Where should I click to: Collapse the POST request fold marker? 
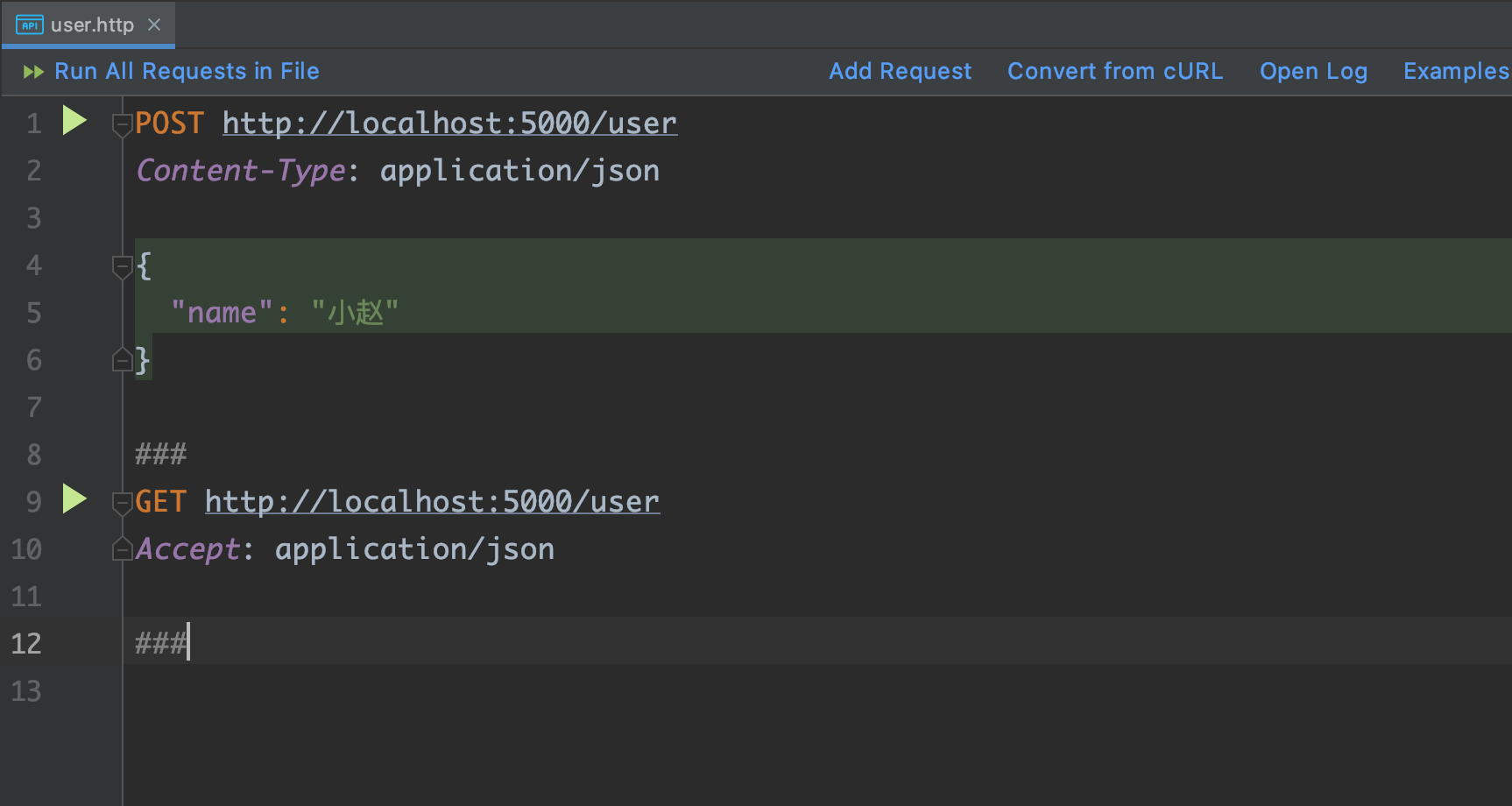coord(122,125)
